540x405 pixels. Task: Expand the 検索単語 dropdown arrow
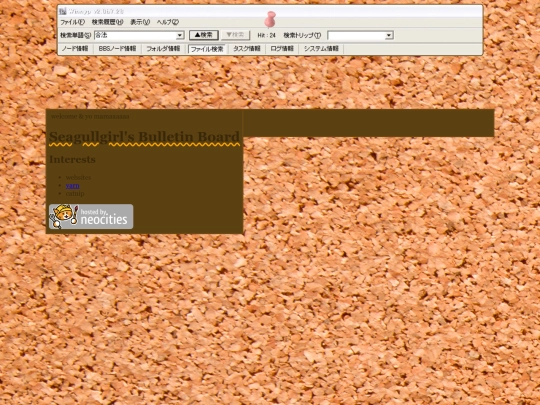click(x=180, y=35)
